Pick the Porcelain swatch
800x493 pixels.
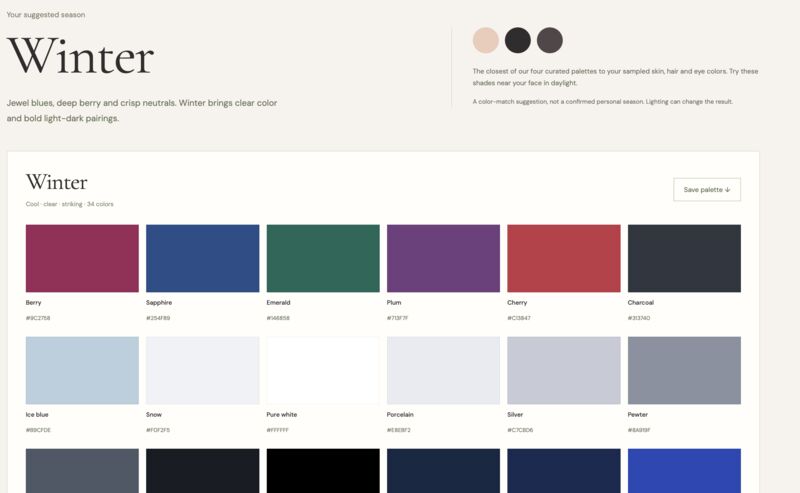443,371
